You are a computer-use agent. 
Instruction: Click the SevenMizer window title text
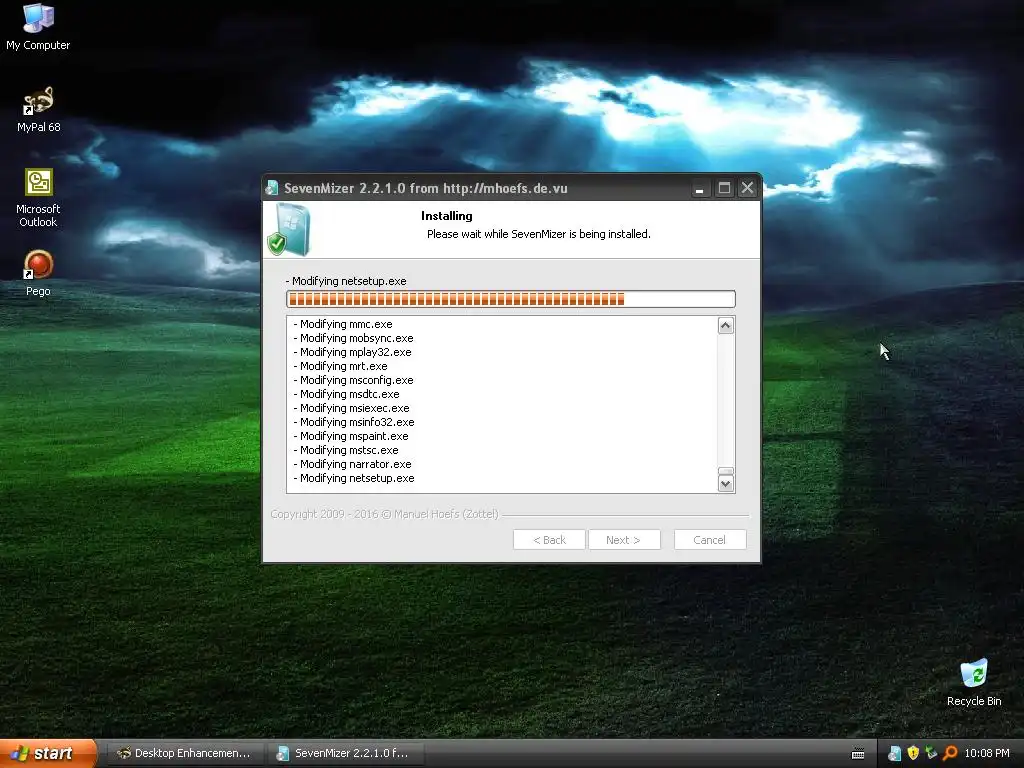(426, 189)
